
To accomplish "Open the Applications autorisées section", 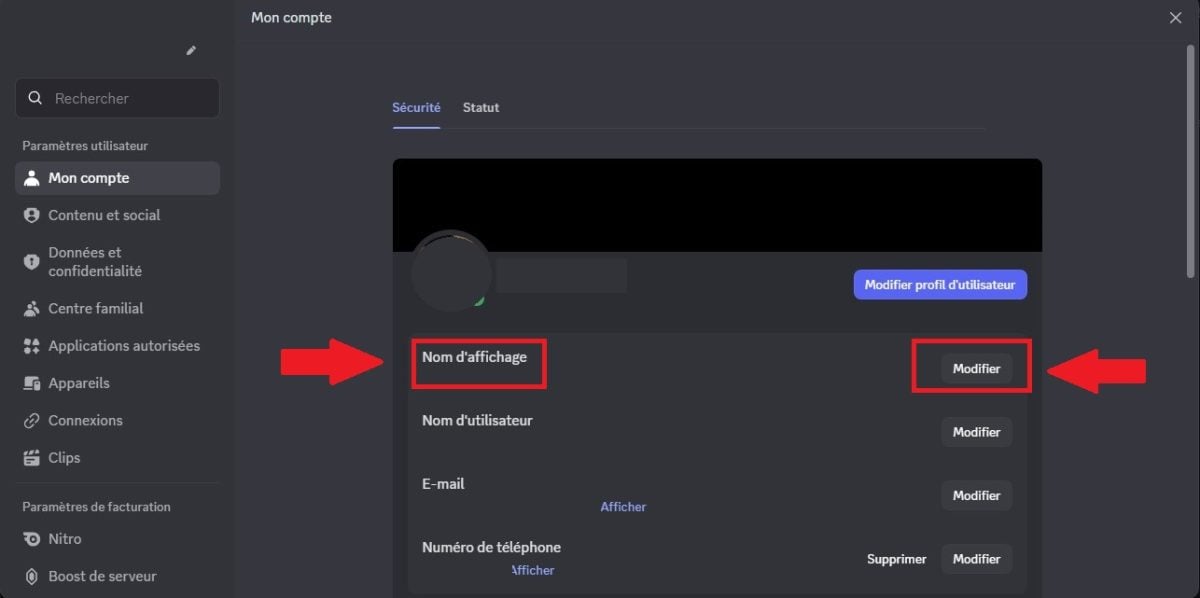I will [32, 345].
